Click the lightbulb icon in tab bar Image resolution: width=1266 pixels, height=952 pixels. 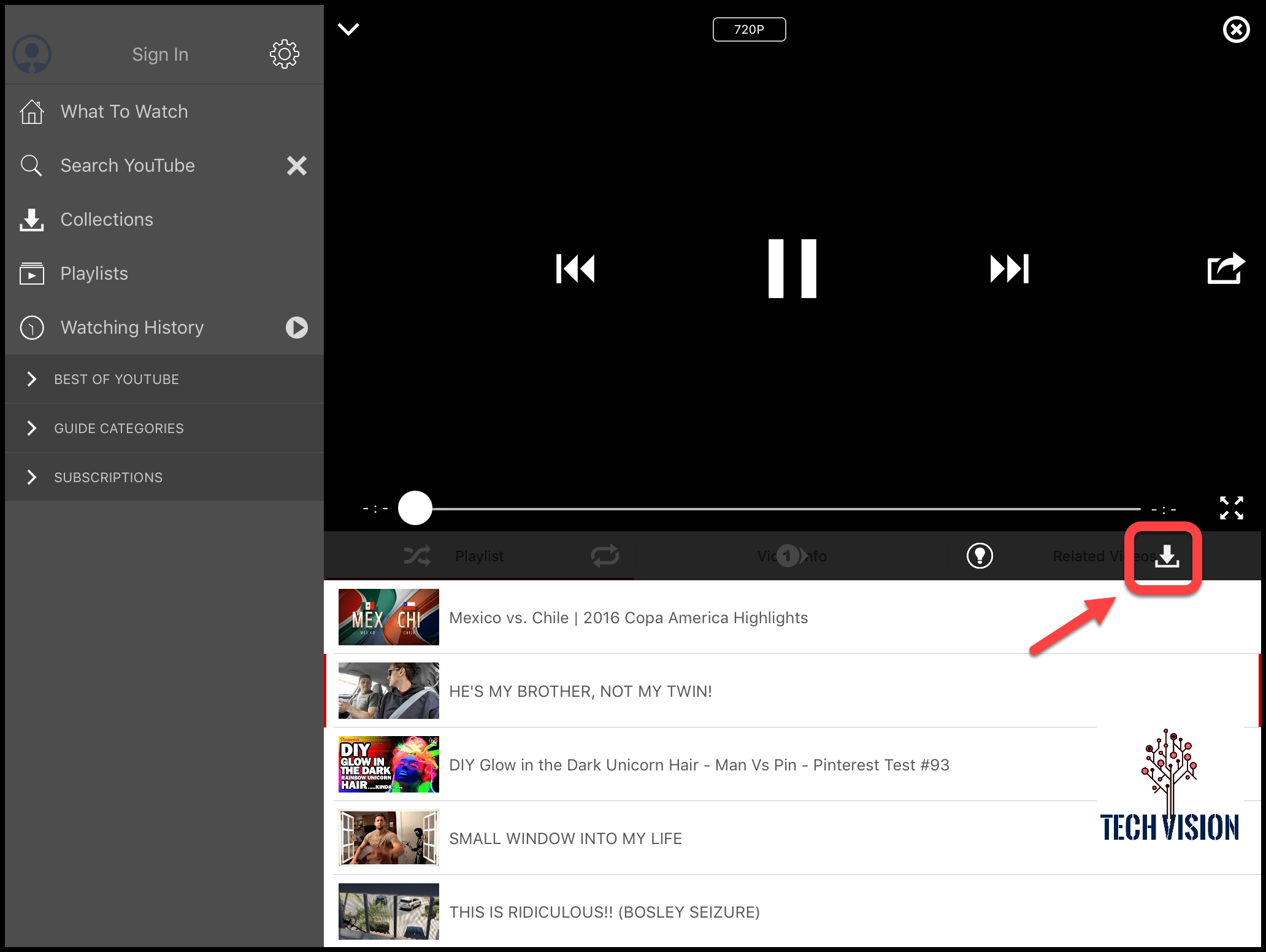980,556
